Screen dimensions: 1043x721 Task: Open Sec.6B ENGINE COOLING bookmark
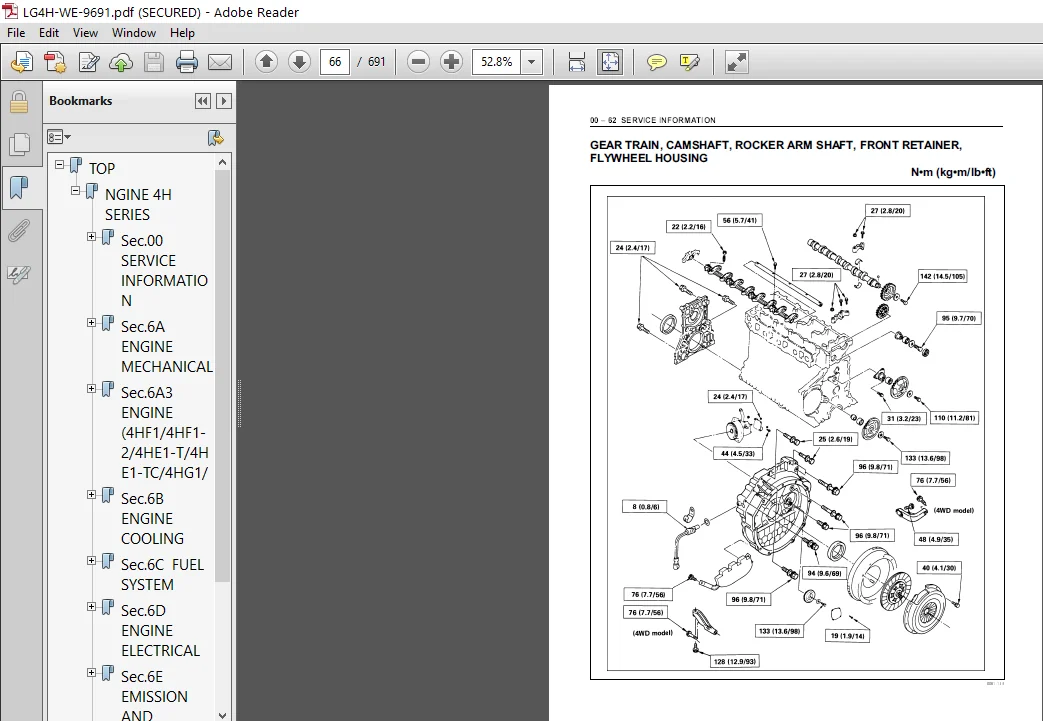click(152, 518)
